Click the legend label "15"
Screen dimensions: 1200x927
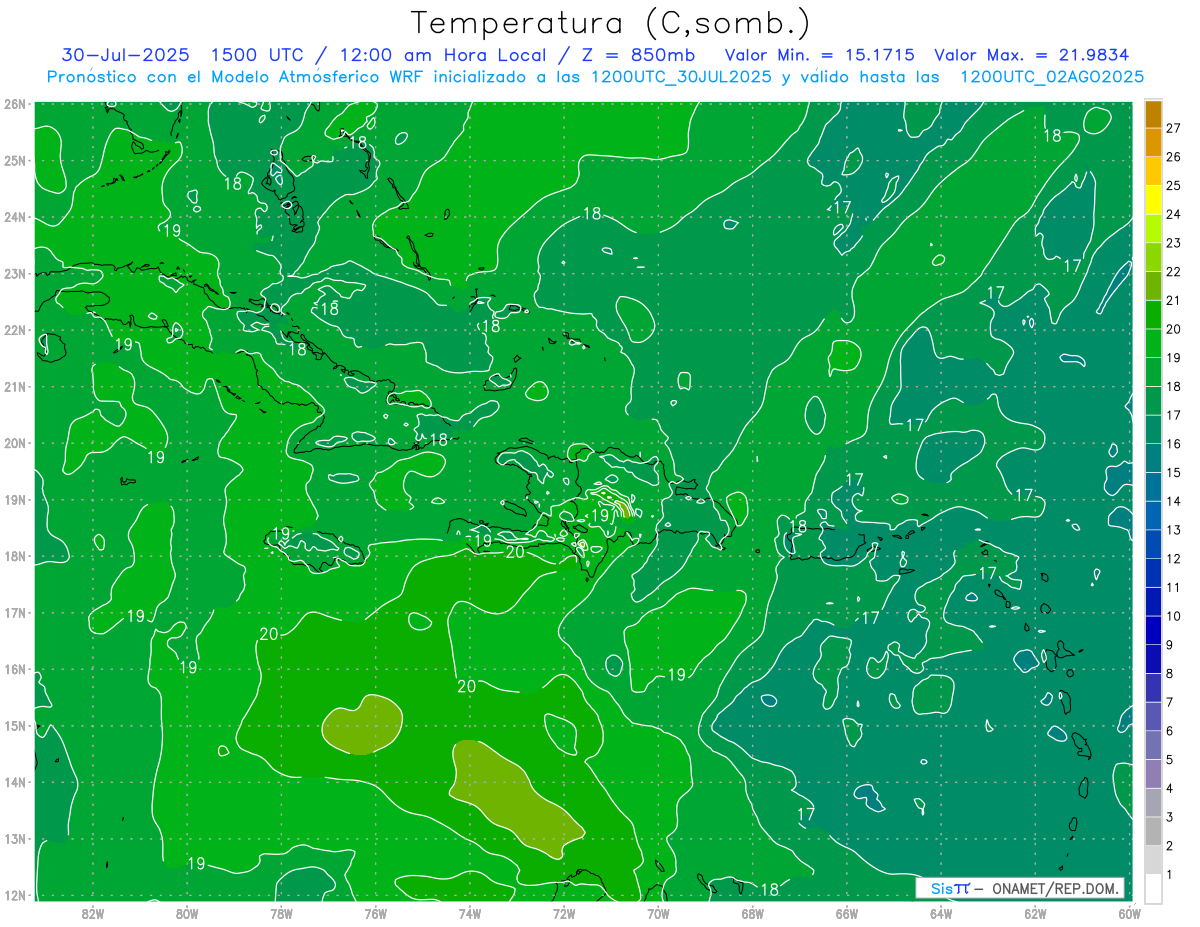1173,472
